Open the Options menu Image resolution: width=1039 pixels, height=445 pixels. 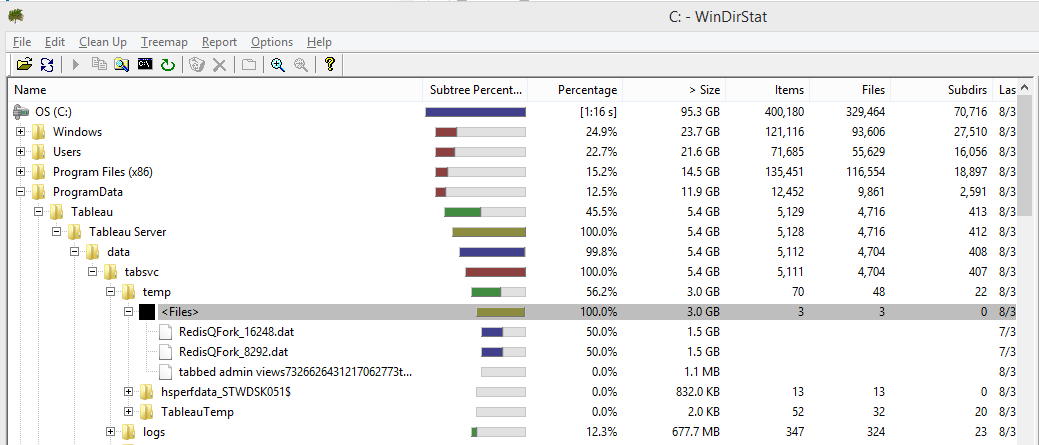272,42
